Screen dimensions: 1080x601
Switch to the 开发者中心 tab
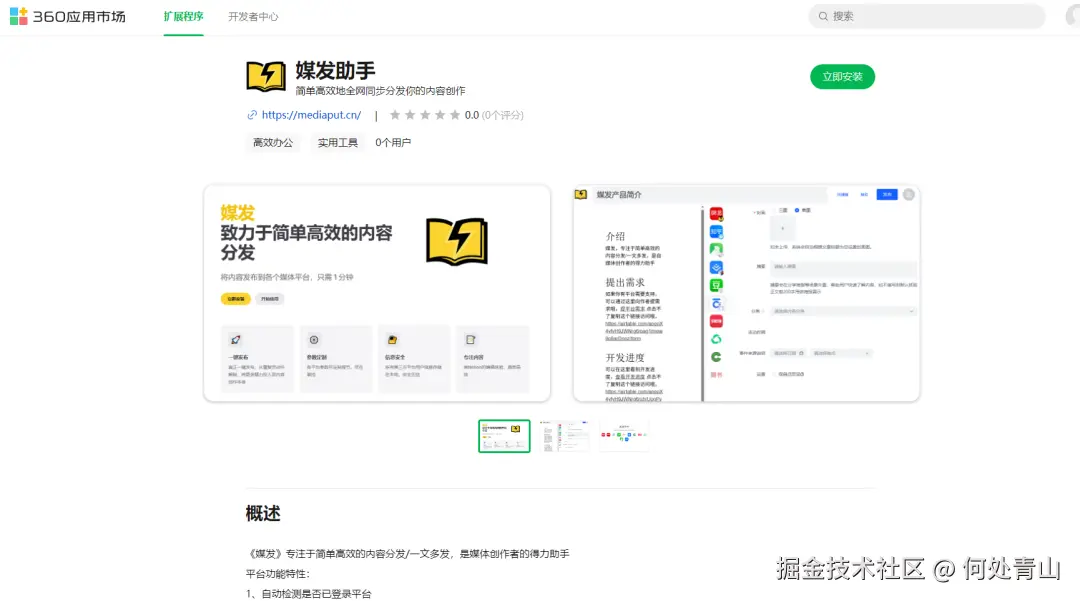pos(253,17)
